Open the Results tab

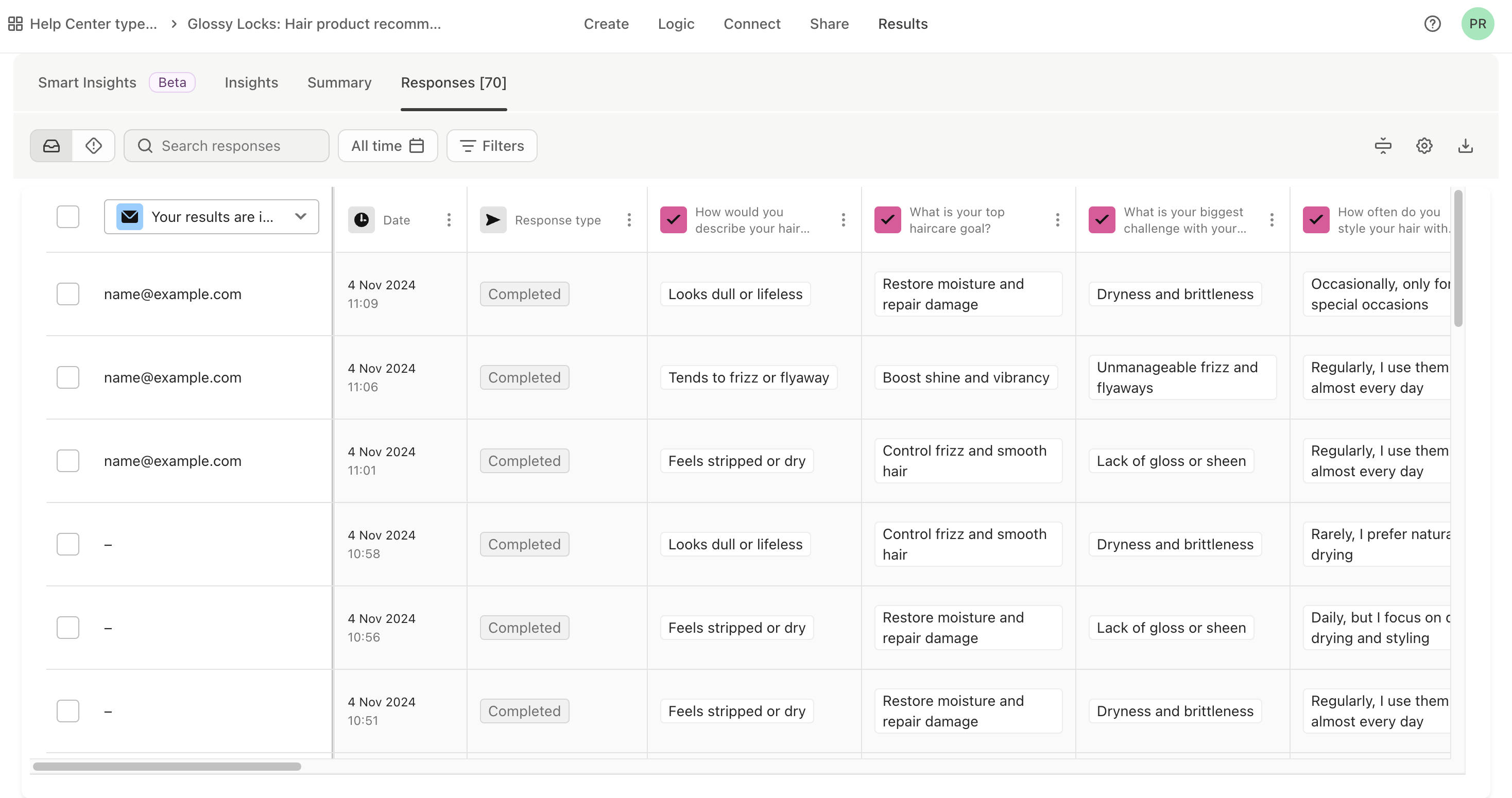[x=902, y=24]
